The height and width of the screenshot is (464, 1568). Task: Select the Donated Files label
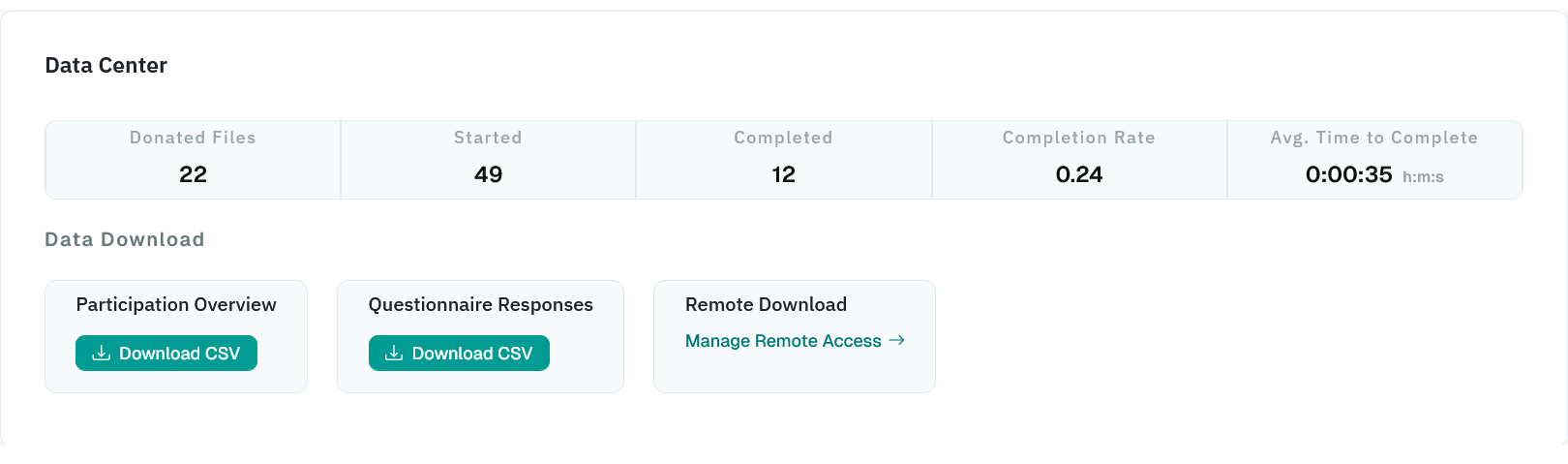coord(193,138)
